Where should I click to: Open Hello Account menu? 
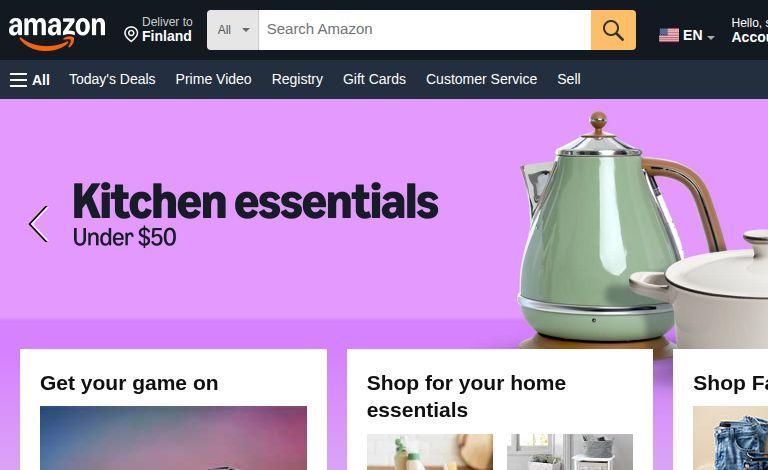pyautogui.click(x=749, y=30)
